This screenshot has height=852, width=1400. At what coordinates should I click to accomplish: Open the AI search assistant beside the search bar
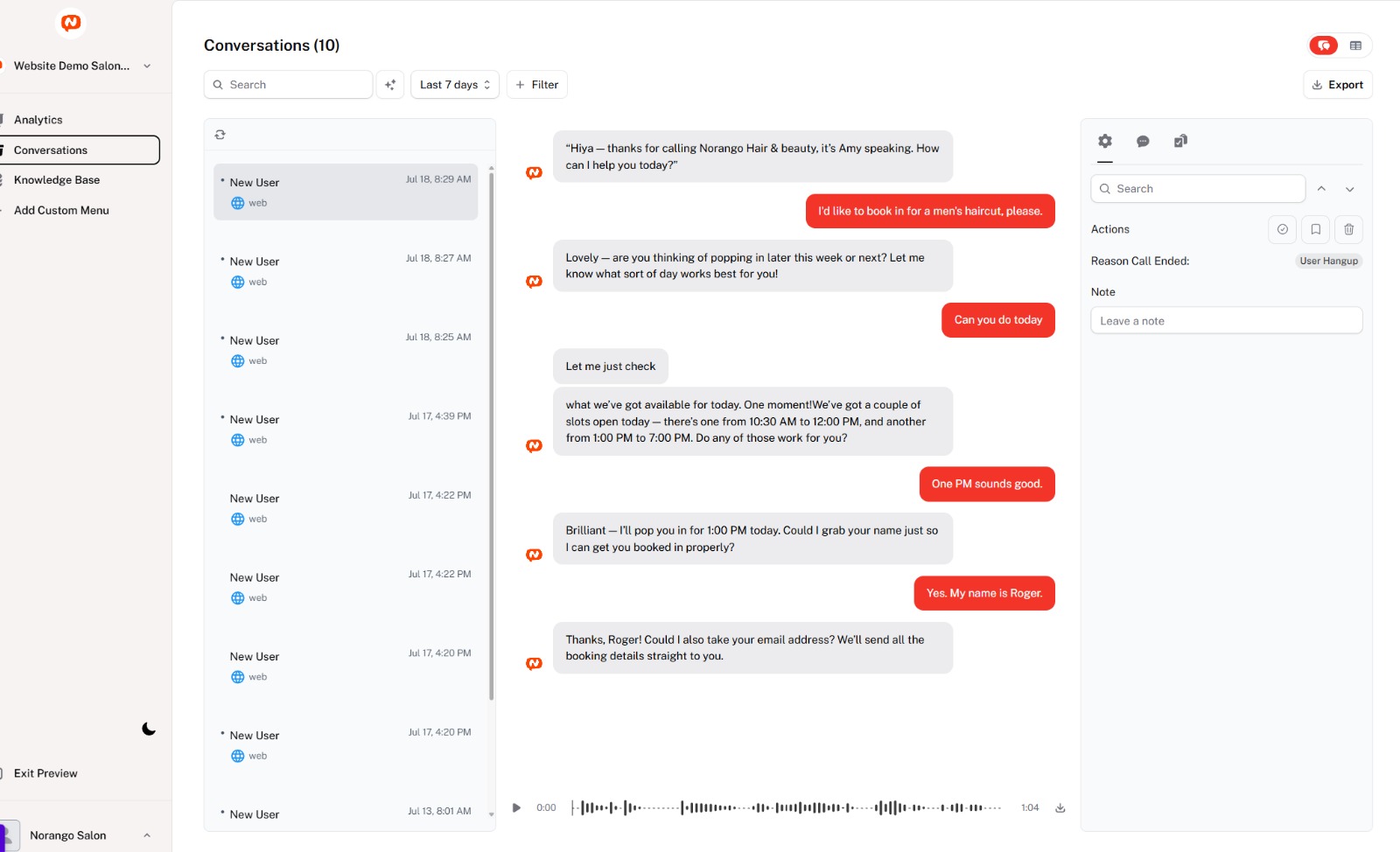390,84
